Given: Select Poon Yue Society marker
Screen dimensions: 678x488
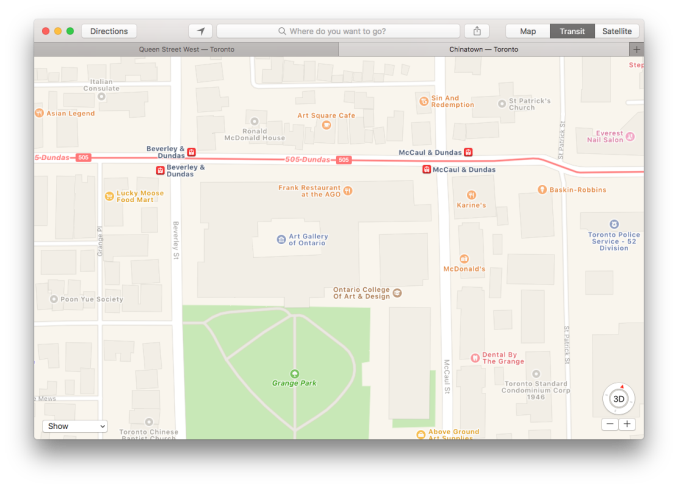Looking at the screenshot, I should (x=54, y=299).
